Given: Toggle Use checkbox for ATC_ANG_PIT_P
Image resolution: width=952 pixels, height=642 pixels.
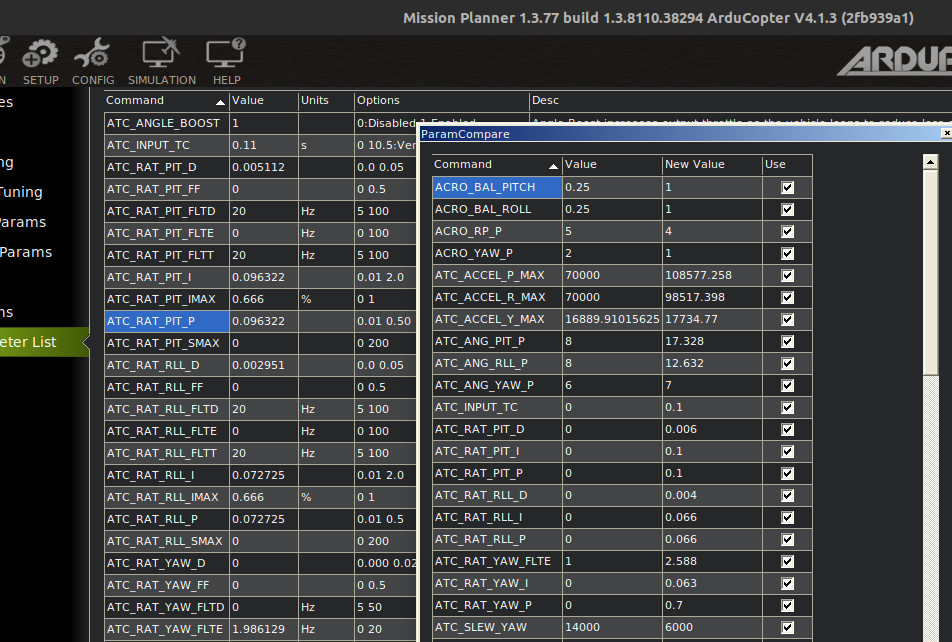Looking at the screenshot, I should 787,341.
